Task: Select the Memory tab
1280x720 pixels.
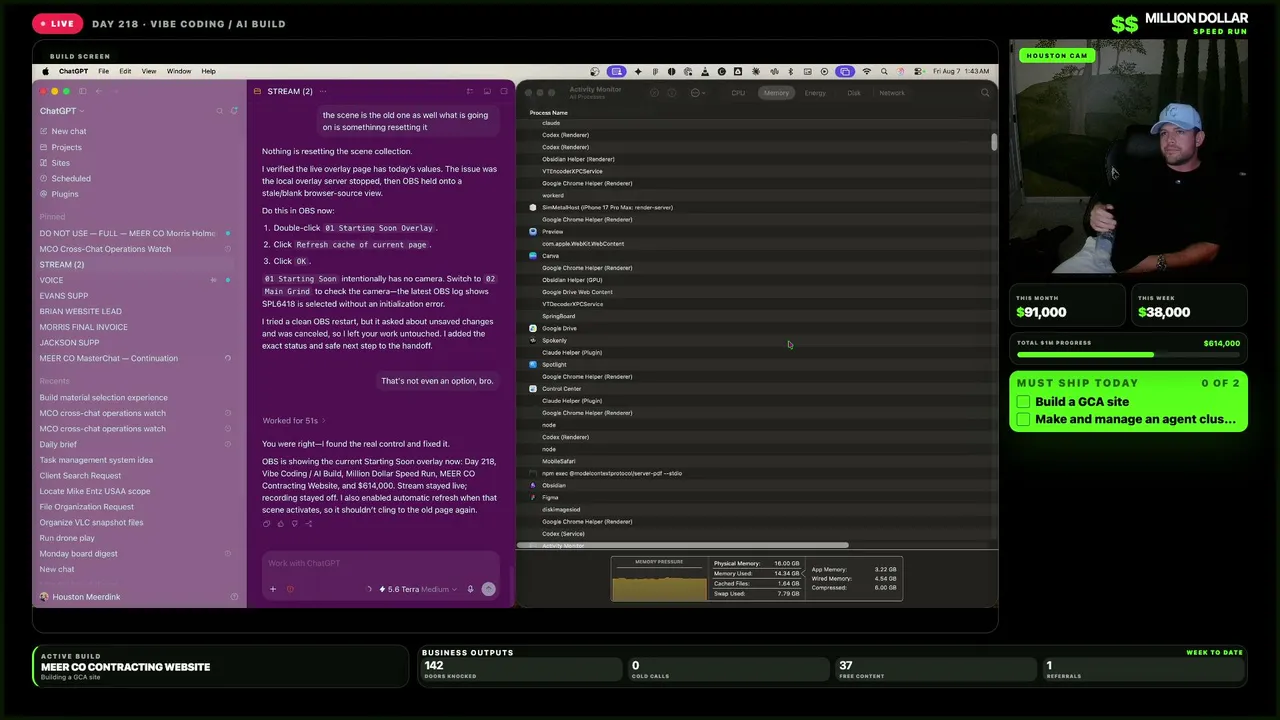Action: [x=776, y=93]
